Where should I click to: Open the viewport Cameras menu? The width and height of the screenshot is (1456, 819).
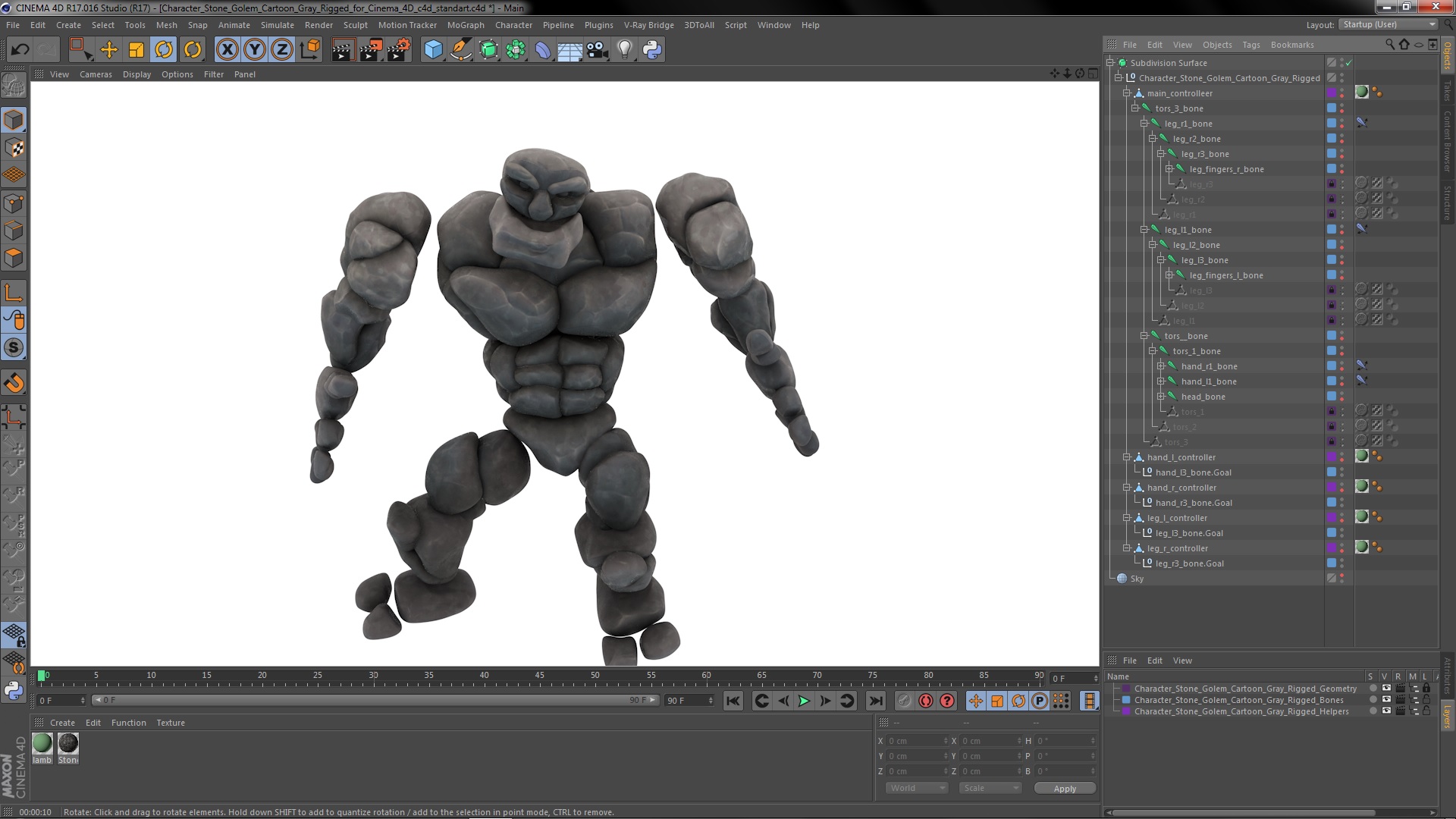click(x=96, y=74)
